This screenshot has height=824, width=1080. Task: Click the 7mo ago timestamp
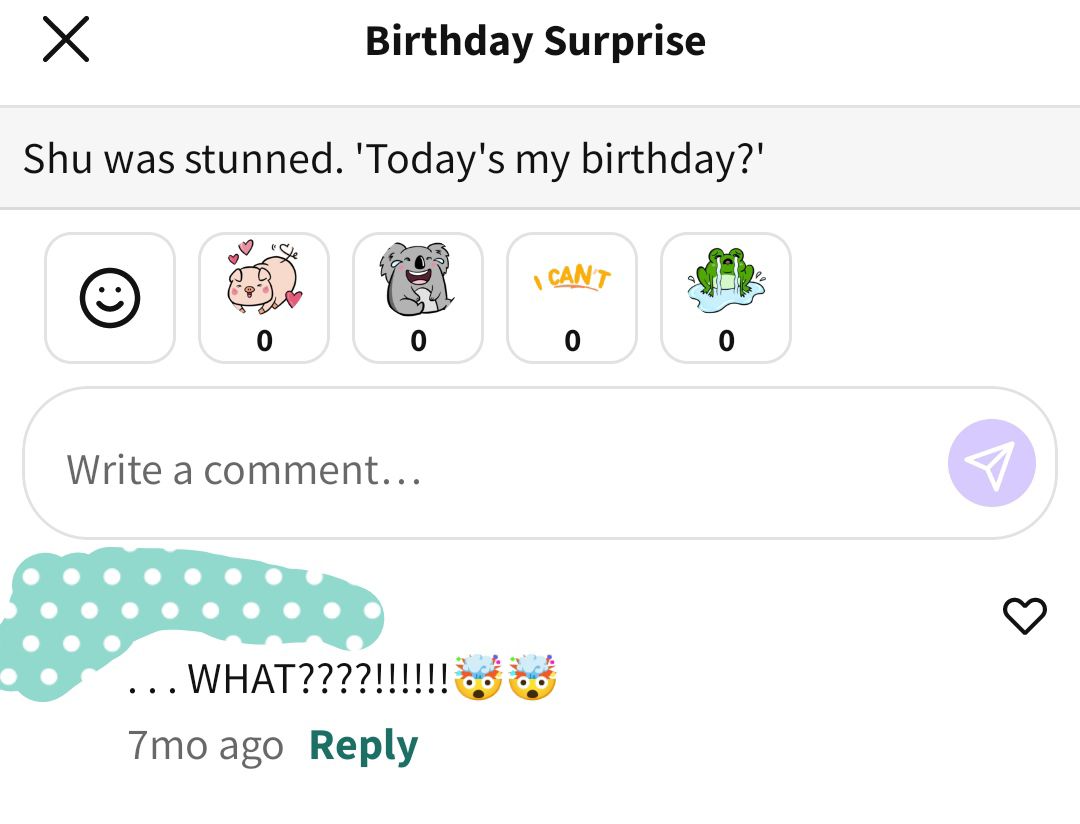pos(206,745)
